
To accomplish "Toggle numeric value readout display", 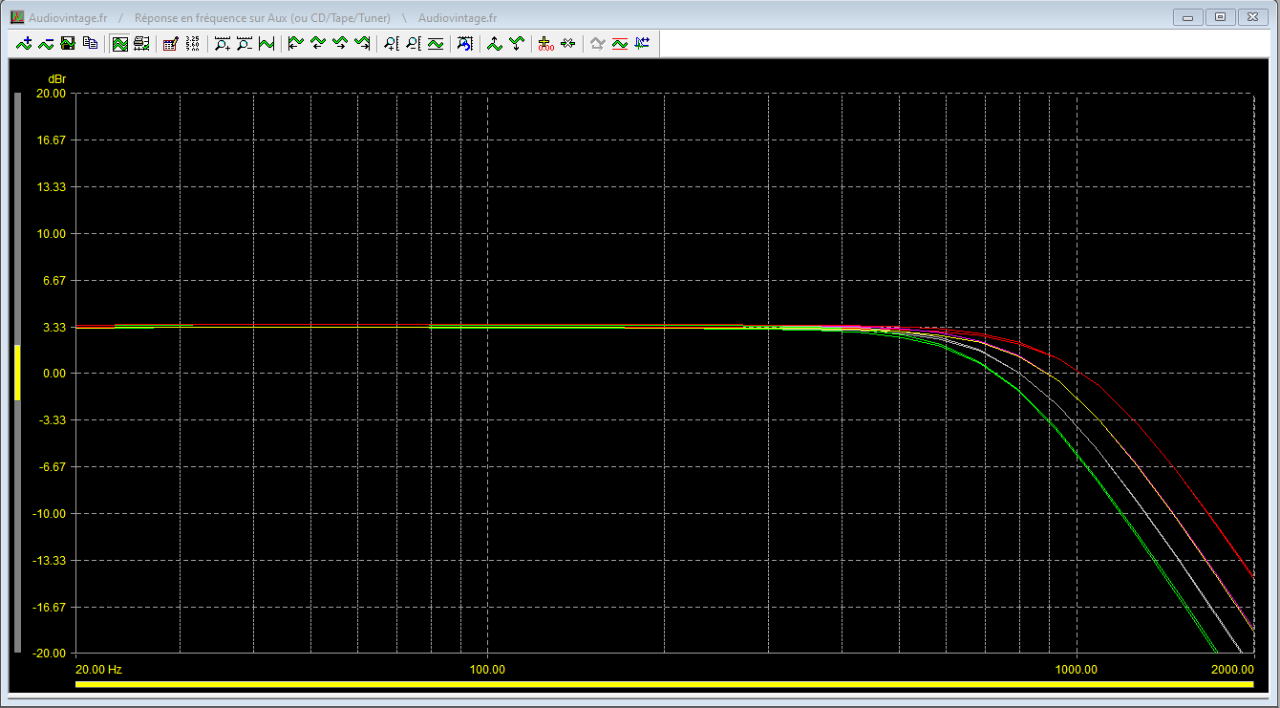I will (x=190, y=43).
